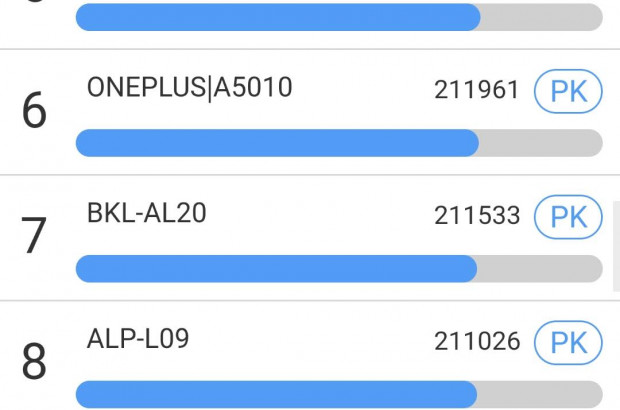This screenshot has width=620, height=410.
Task: Select the BKL-AL20 device name
Action: [x=146, y=212]
